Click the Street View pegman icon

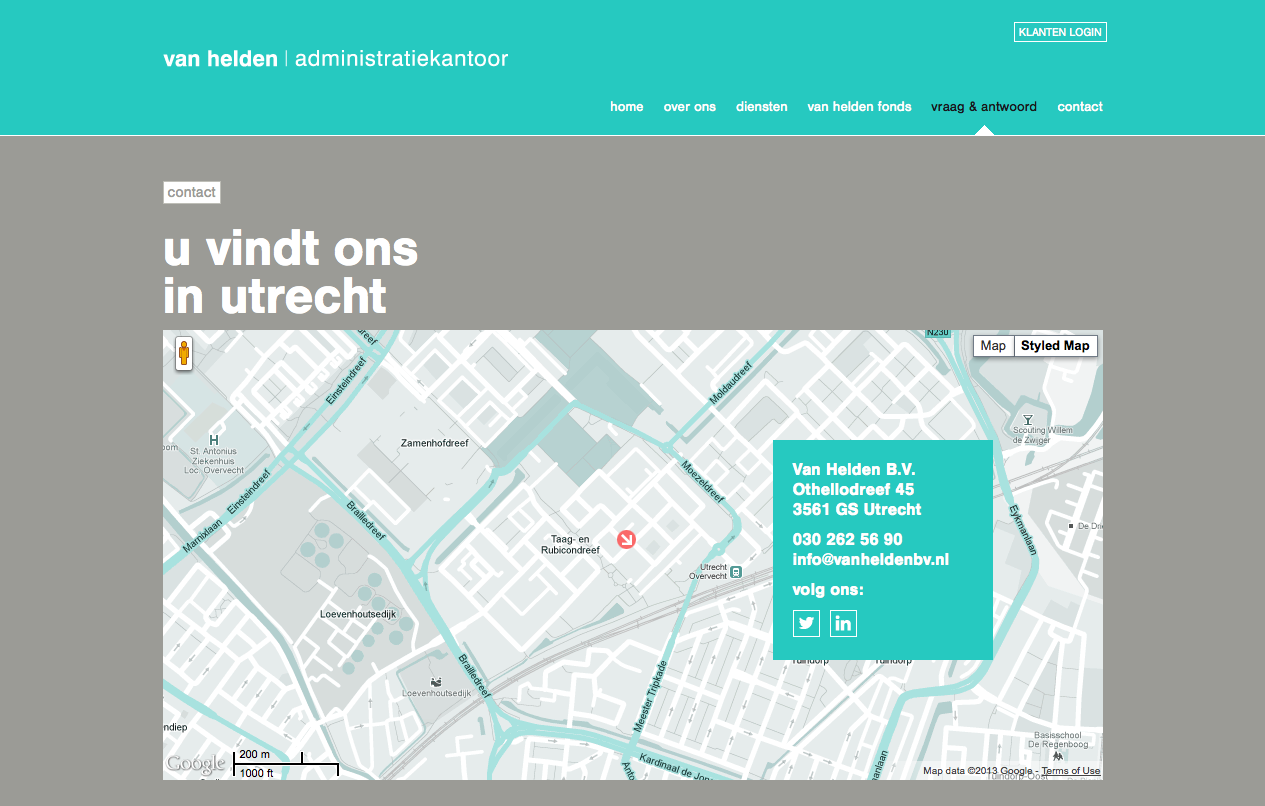tap(184, 354)
